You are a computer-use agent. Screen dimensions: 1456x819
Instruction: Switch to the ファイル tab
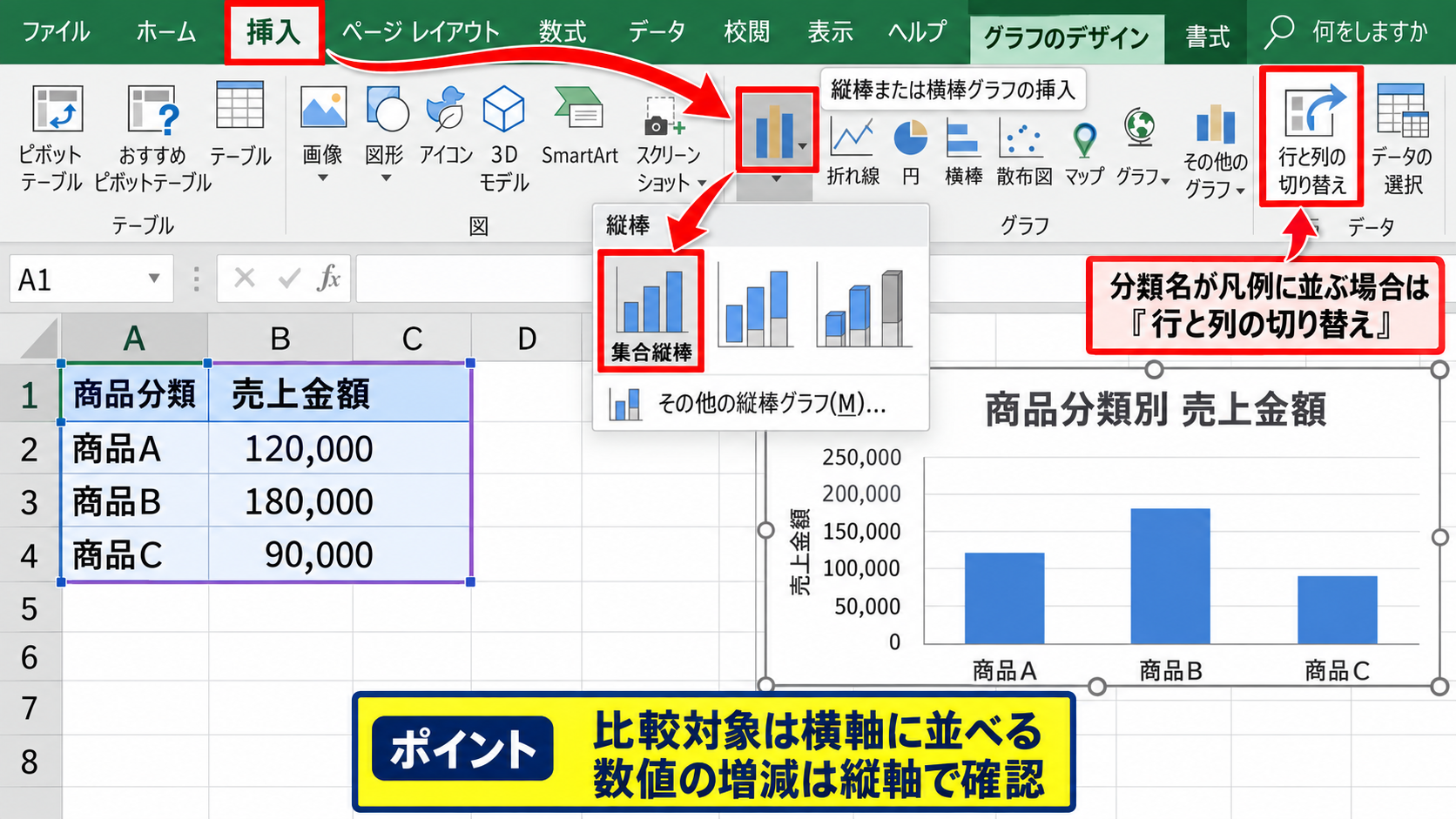(55, 32)
